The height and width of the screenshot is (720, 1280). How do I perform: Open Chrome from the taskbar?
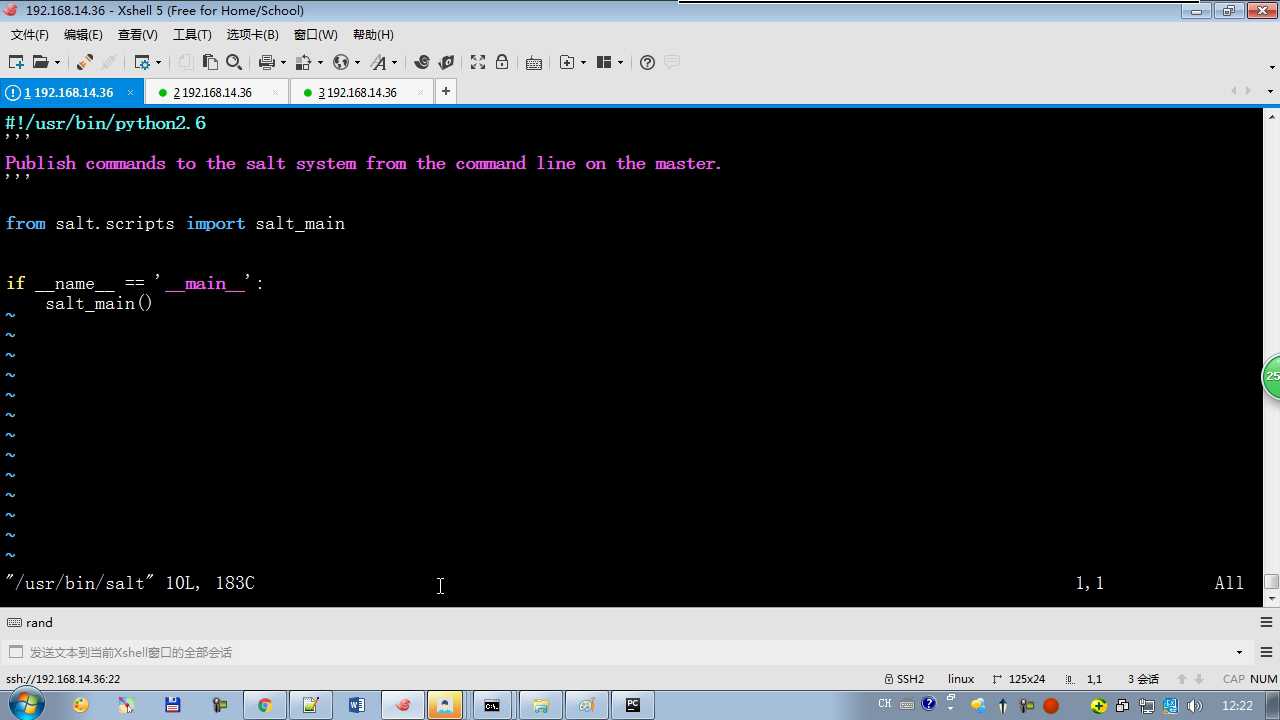click(264, 705)
